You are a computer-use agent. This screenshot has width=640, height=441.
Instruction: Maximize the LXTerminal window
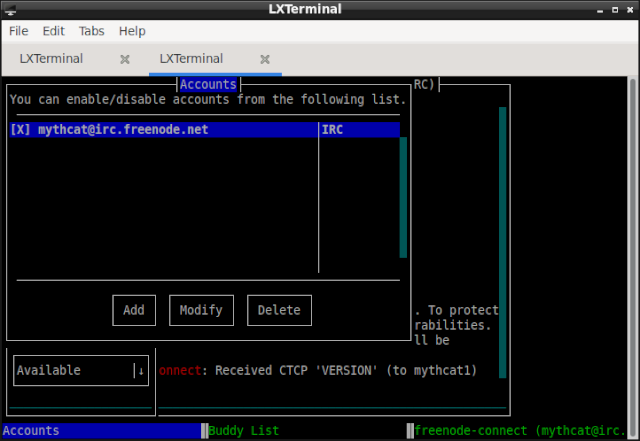pos(615,10)
